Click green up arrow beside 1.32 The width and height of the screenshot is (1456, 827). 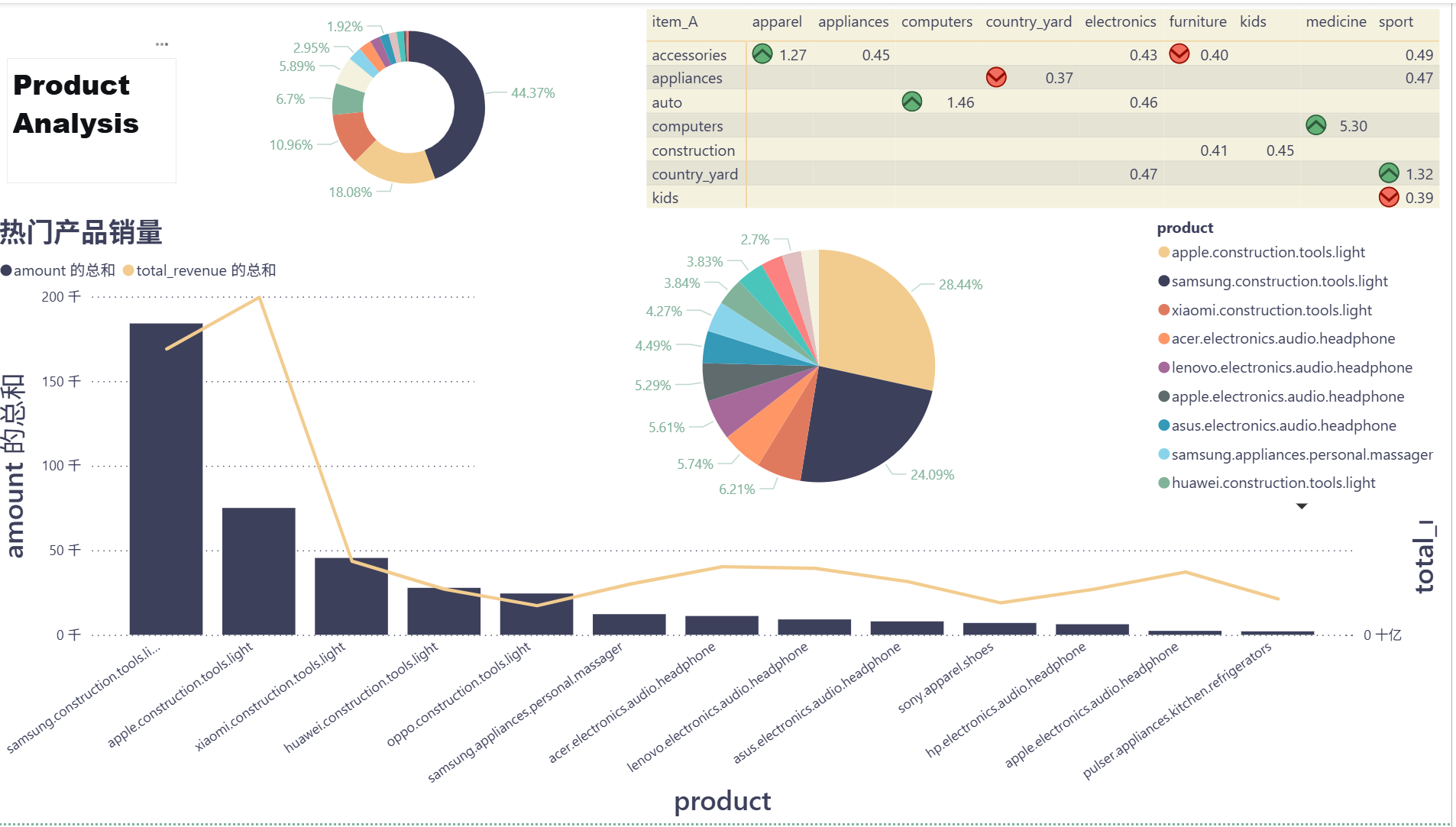tap(1388, 173)
